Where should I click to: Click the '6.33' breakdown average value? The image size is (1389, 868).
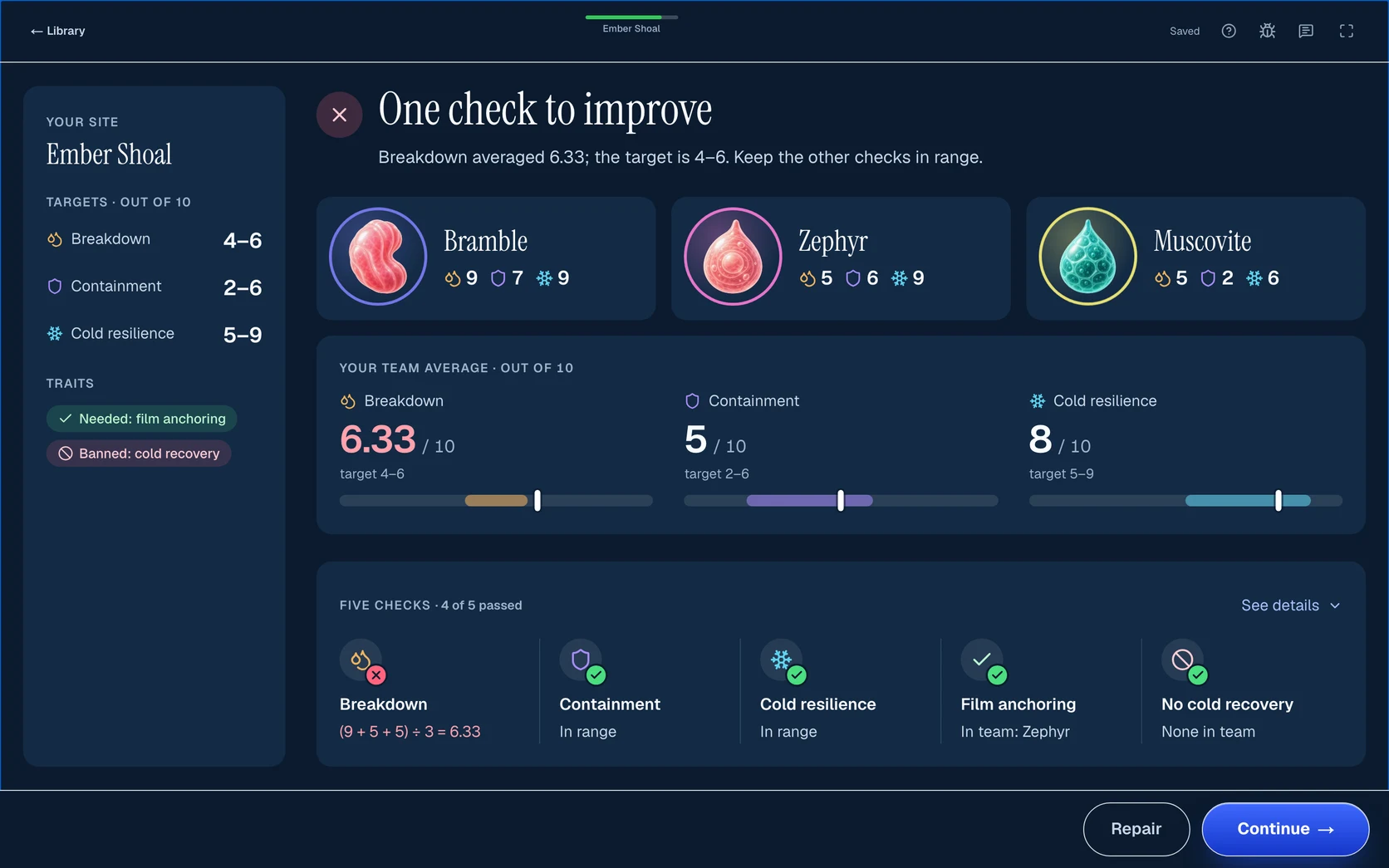coord(378,439)
